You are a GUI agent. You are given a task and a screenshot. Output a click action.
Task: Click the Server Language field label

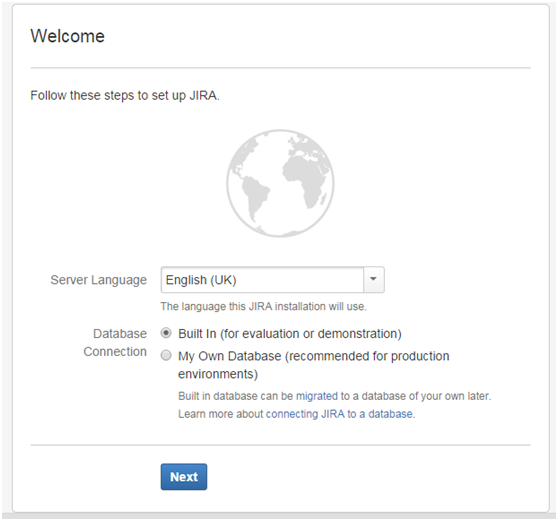tap(99, 280)
